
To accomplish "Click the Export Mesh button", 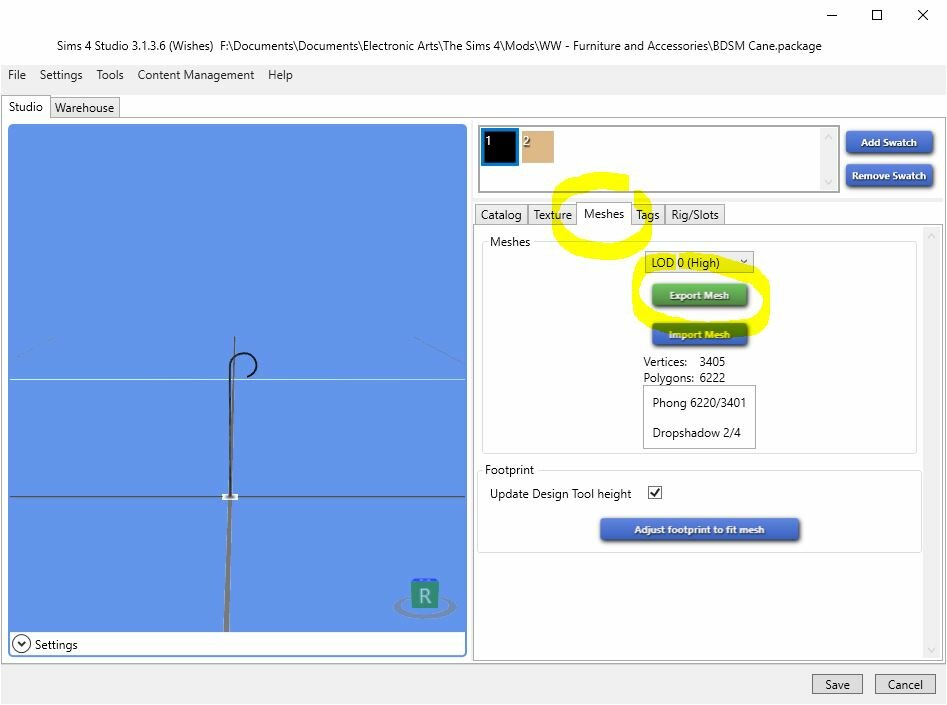I will [x=699, y=295].
